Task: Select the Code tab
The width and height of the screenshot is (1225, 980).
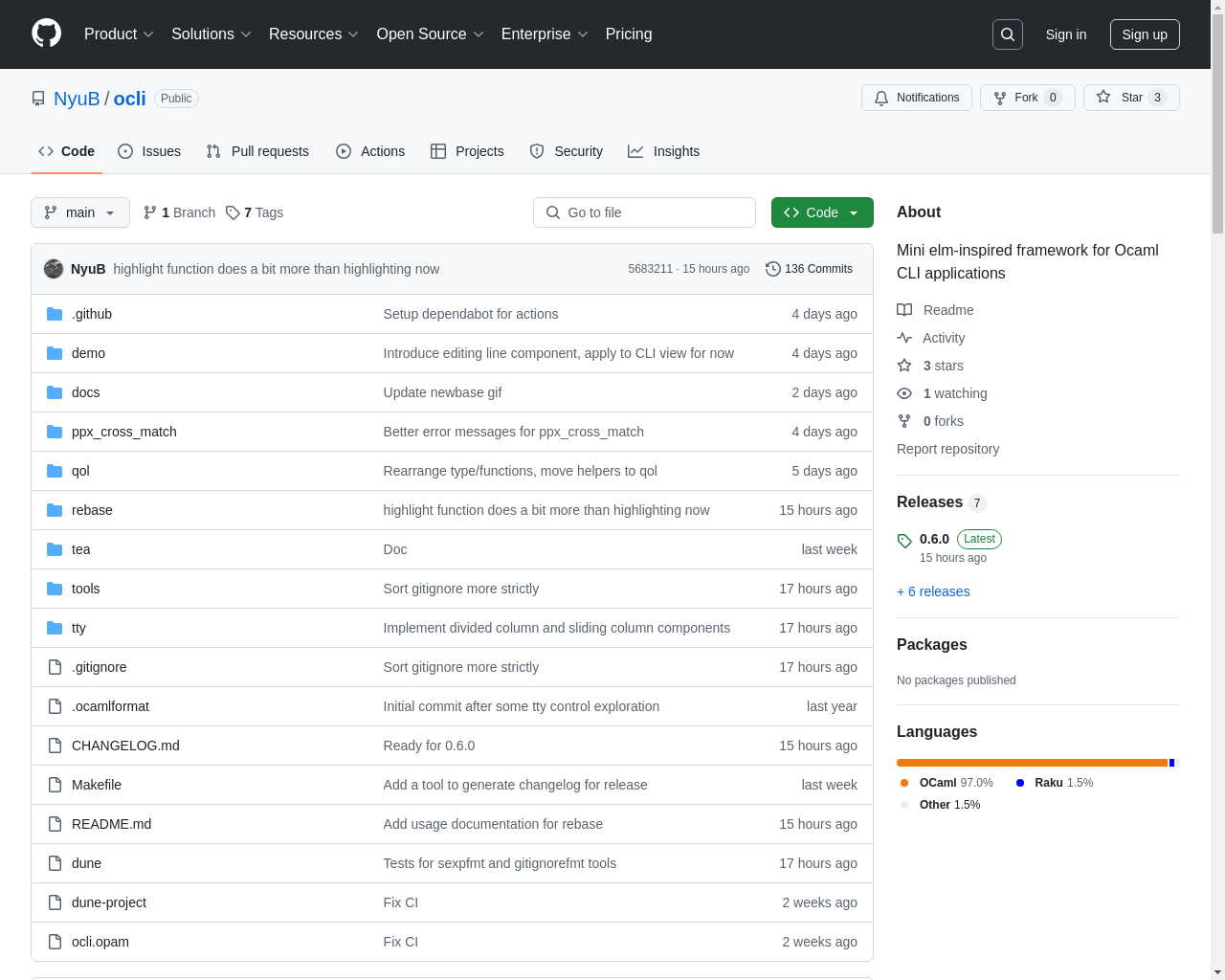Action: 67,151
